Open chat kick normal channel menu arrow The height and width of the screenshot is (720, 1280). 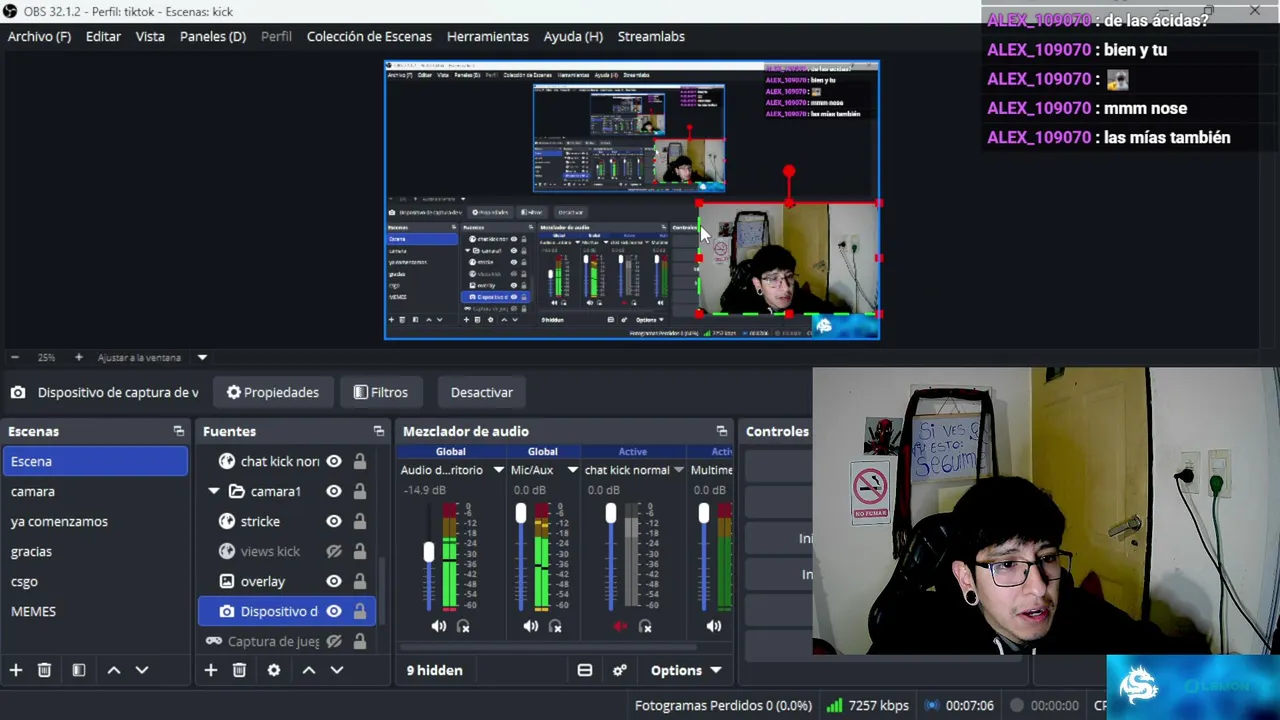pyautogui.click(x=679, y=470)
